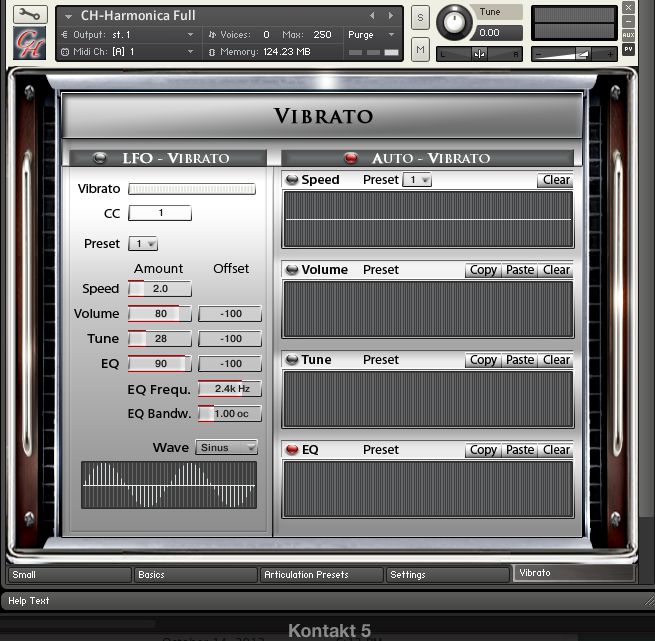
Task: Click the Vibrato amount slider bar
Action: click(192, 189)
